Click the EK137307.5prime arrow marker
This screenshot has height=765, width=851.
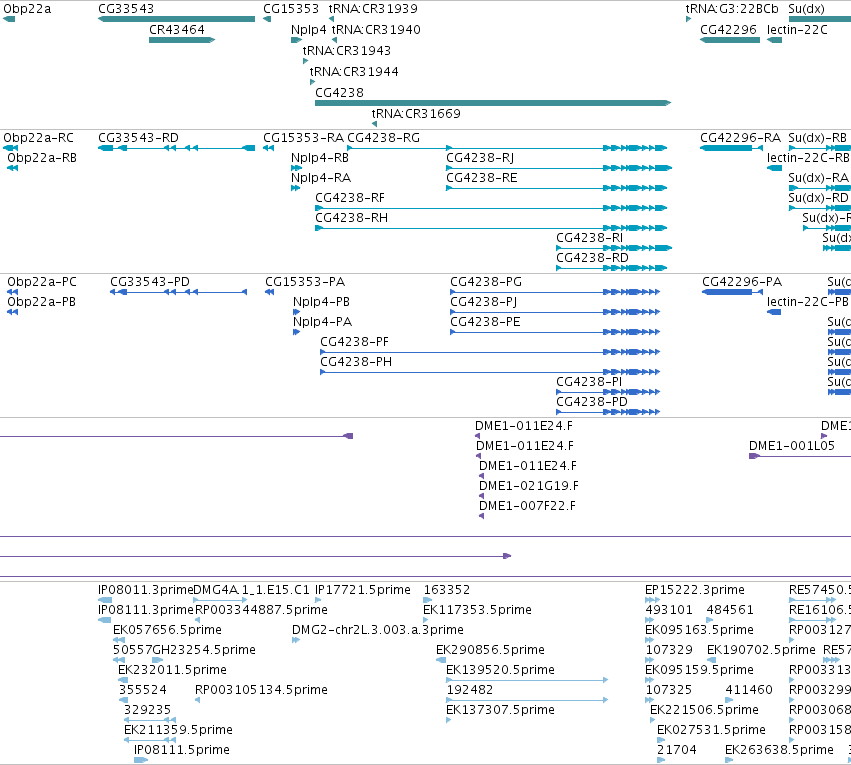click(x=449, y=720)
